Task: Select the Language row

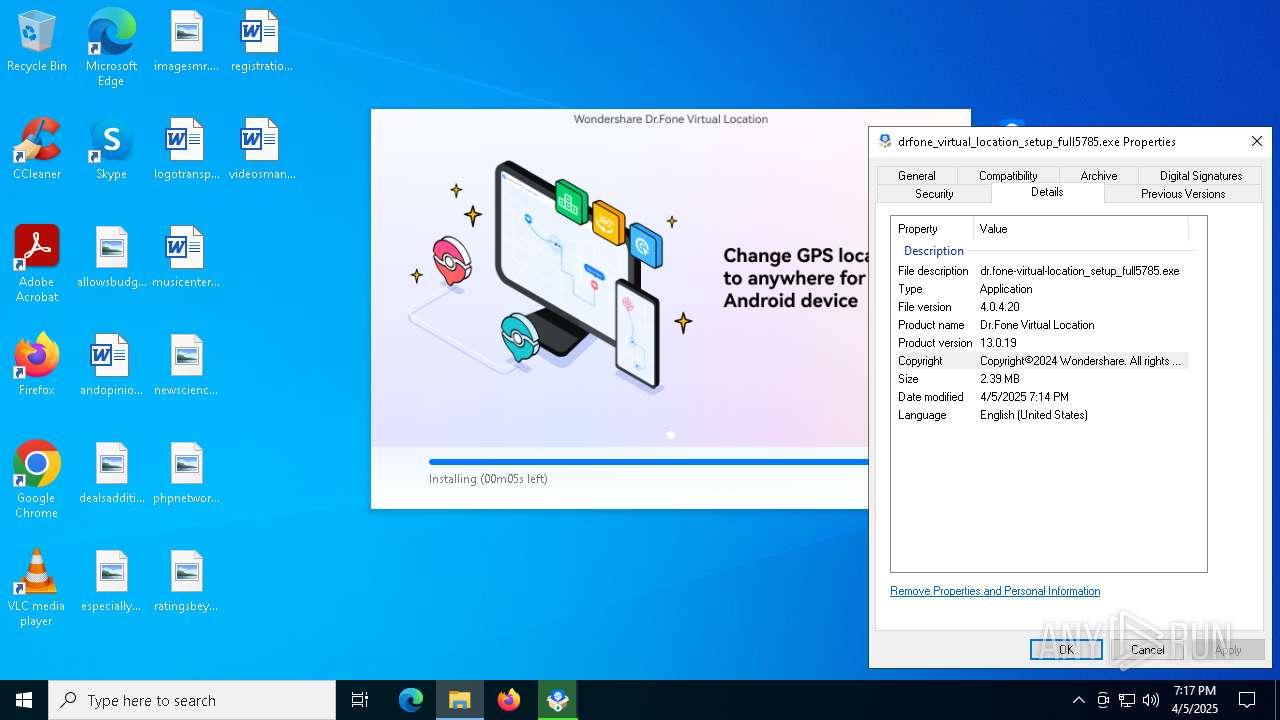Action: 1040,415
